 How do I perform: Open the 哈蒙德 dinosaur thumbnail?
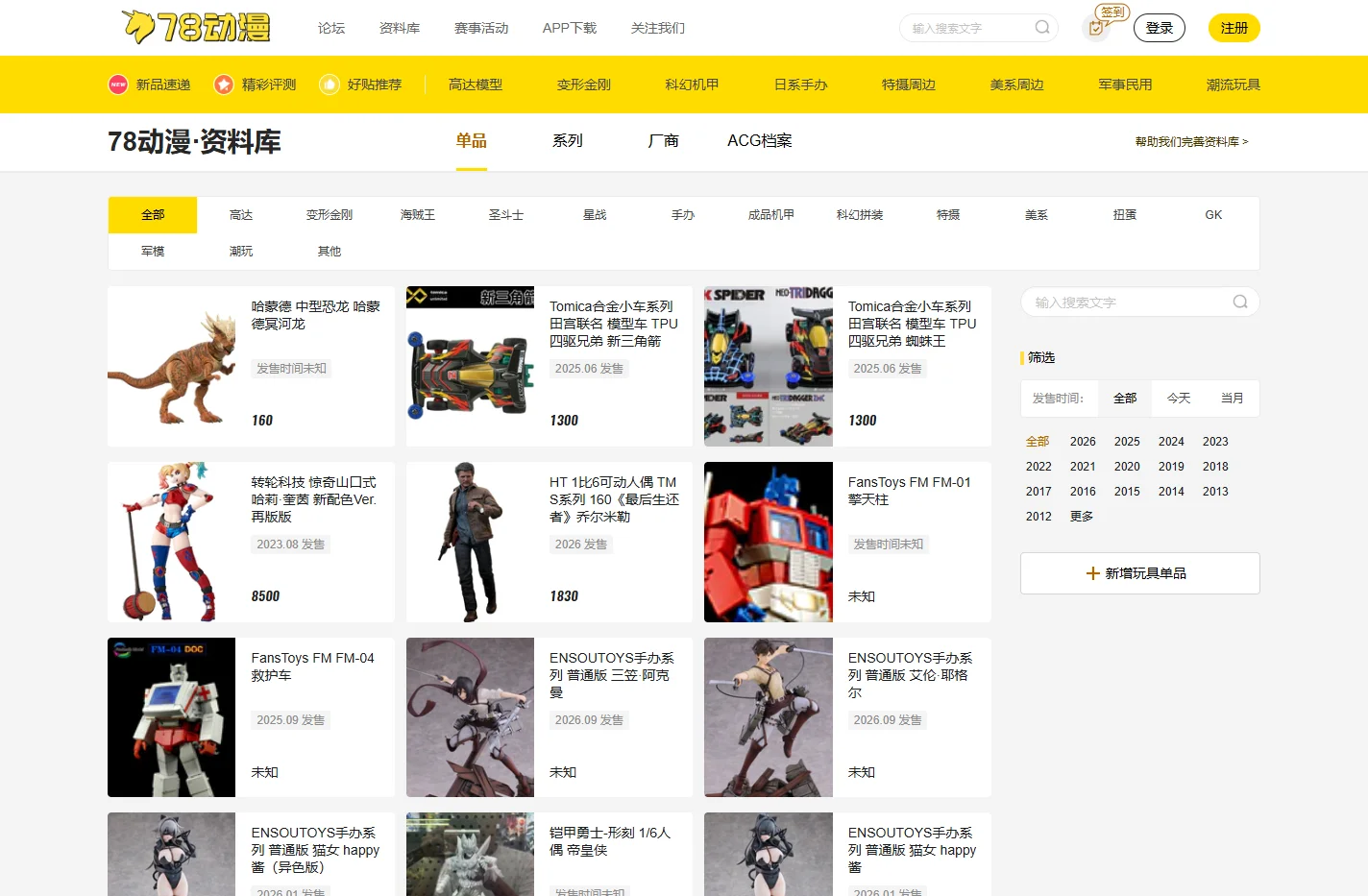[172, 366]
